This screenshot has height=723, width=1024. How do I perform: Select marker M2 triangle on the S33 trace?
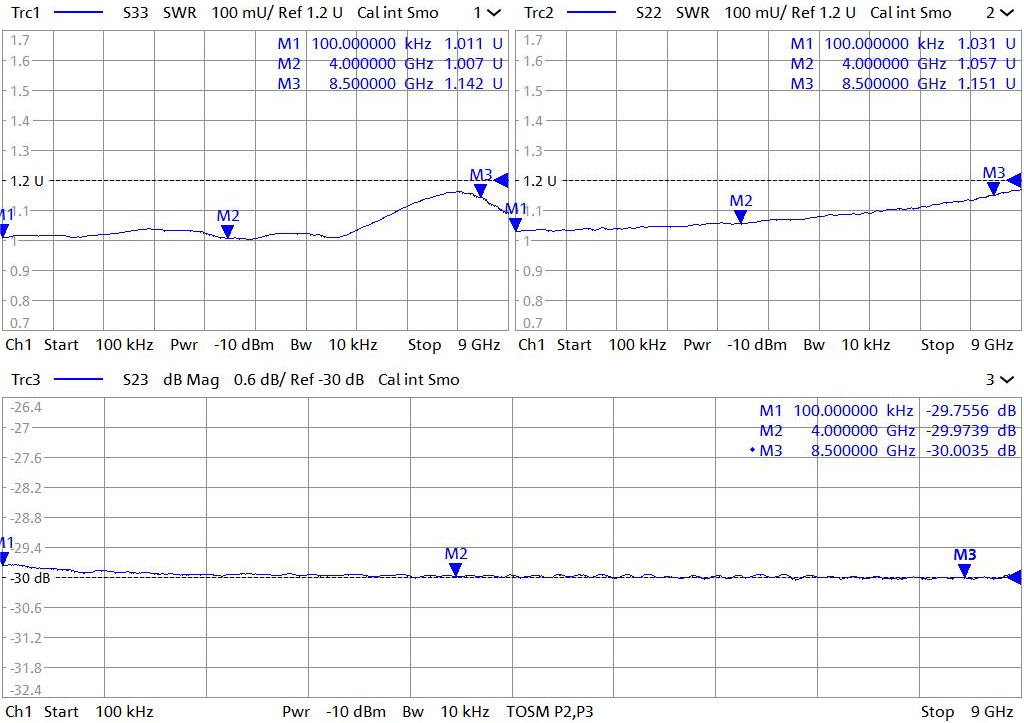point(228,232)
